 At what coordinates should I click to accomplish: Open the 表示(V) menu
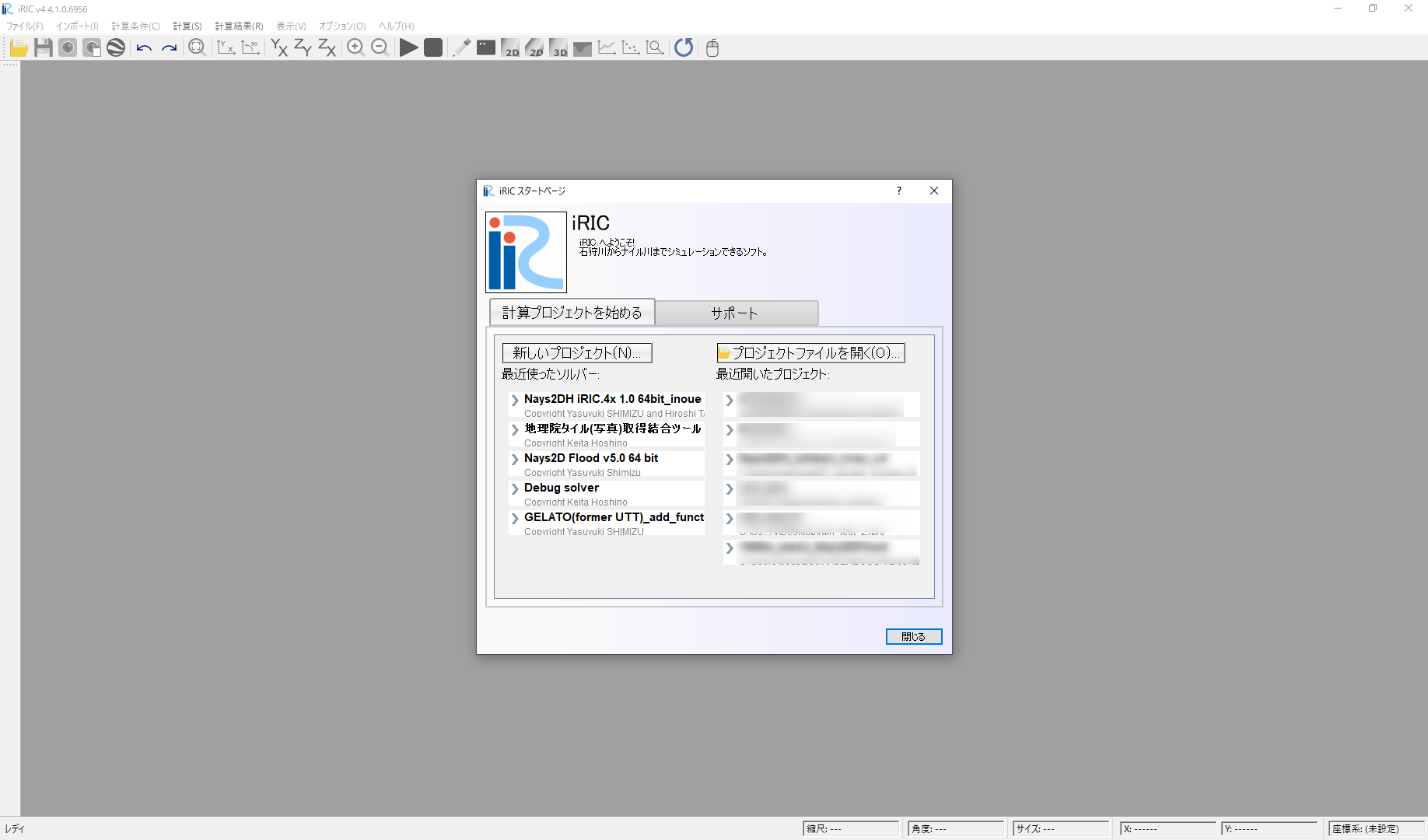pos(291,26)
